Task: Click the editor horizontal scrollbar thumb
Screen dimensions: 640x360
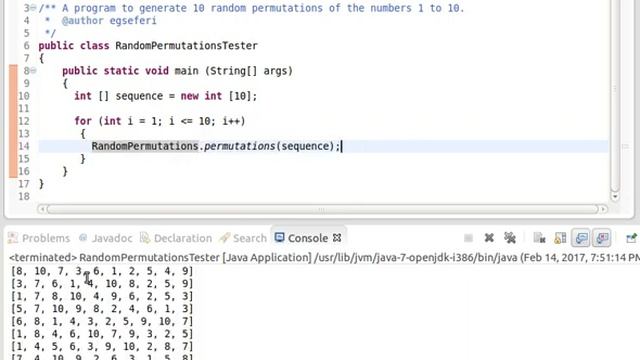Action: pyautogui.click(x=322, y=209)
